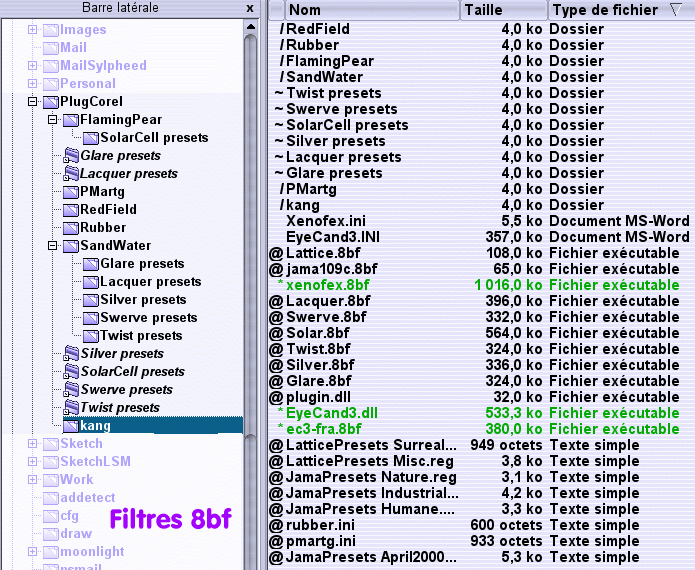This screenshot has width=695, height=570.
Task: Select the Lattice.8bf file
Action: tap(481, 253)
